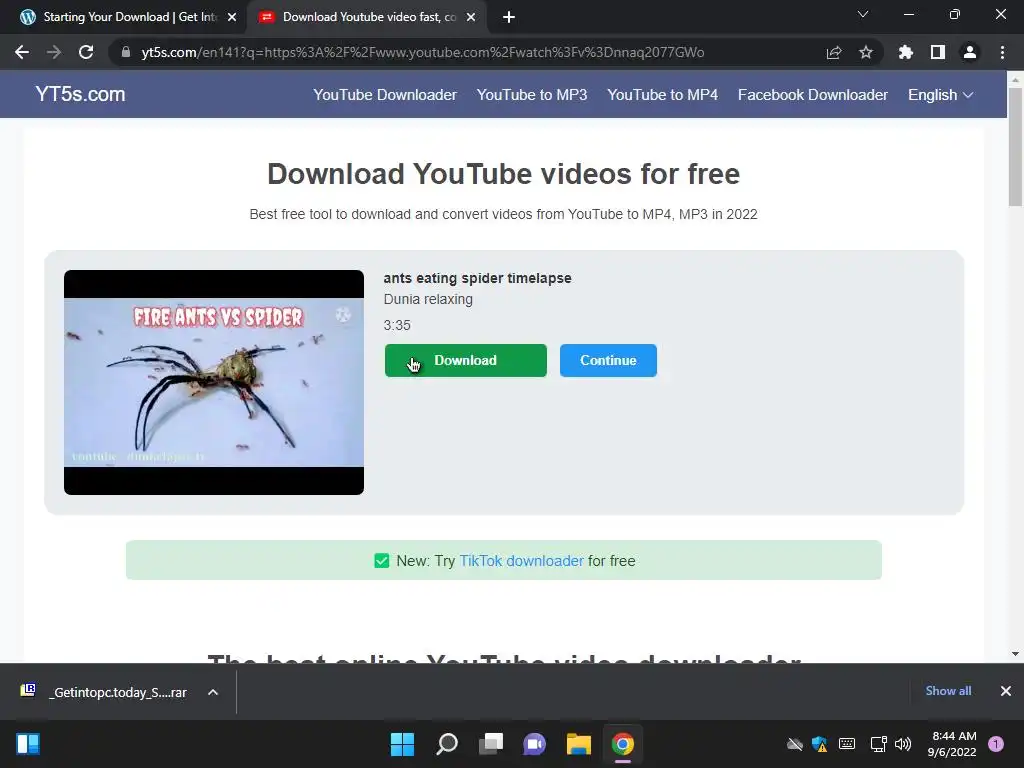Open Chrome side panel icon
Image resolution: width=1024 pixels, height=768 pixels.
938,52
